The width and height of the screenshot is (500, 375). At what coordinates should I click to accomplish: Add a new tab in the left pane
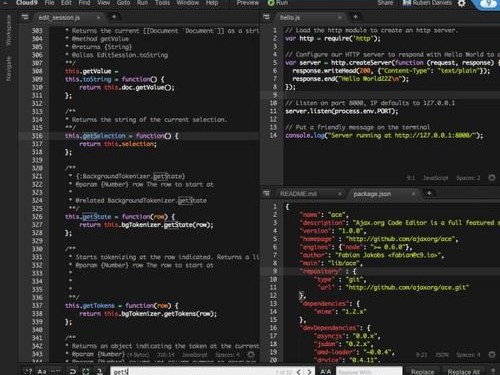coord(114,17)
